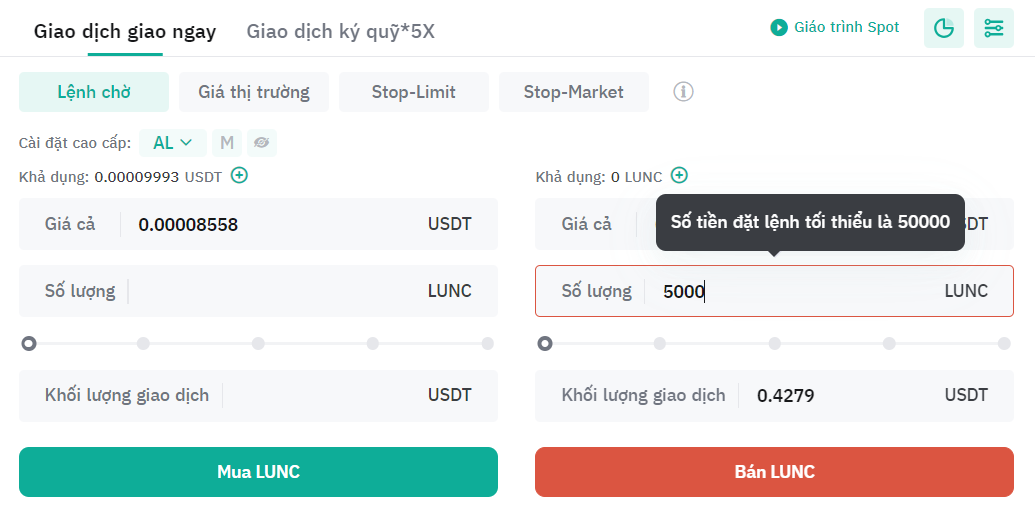Select the Stop-Limit order type
Image resolution: width=1035 pixels, height=514 pixels.
click(414, 92)
